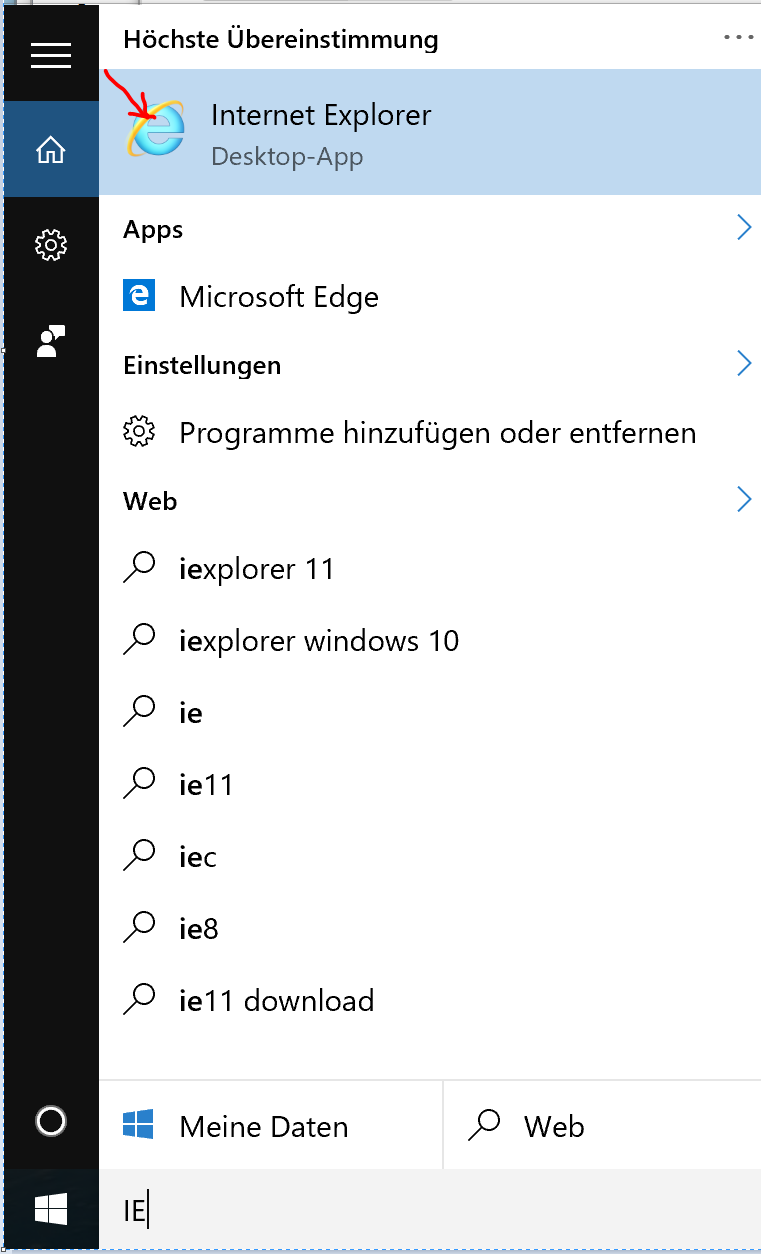Expand the Apps category arrow
Viewport: 761px width, 1254px height.
(x=743, y=228)
